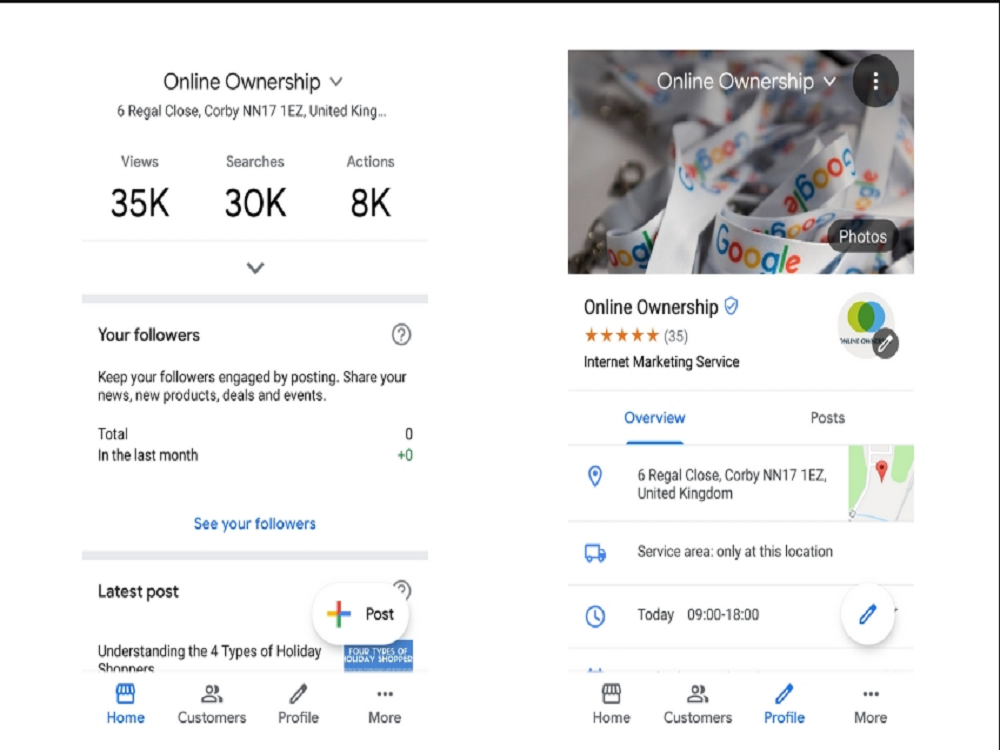Click 'Today 09:00-18:00' hours row
Viewport: 1000px width, 750px height.
tap(740, 615)
